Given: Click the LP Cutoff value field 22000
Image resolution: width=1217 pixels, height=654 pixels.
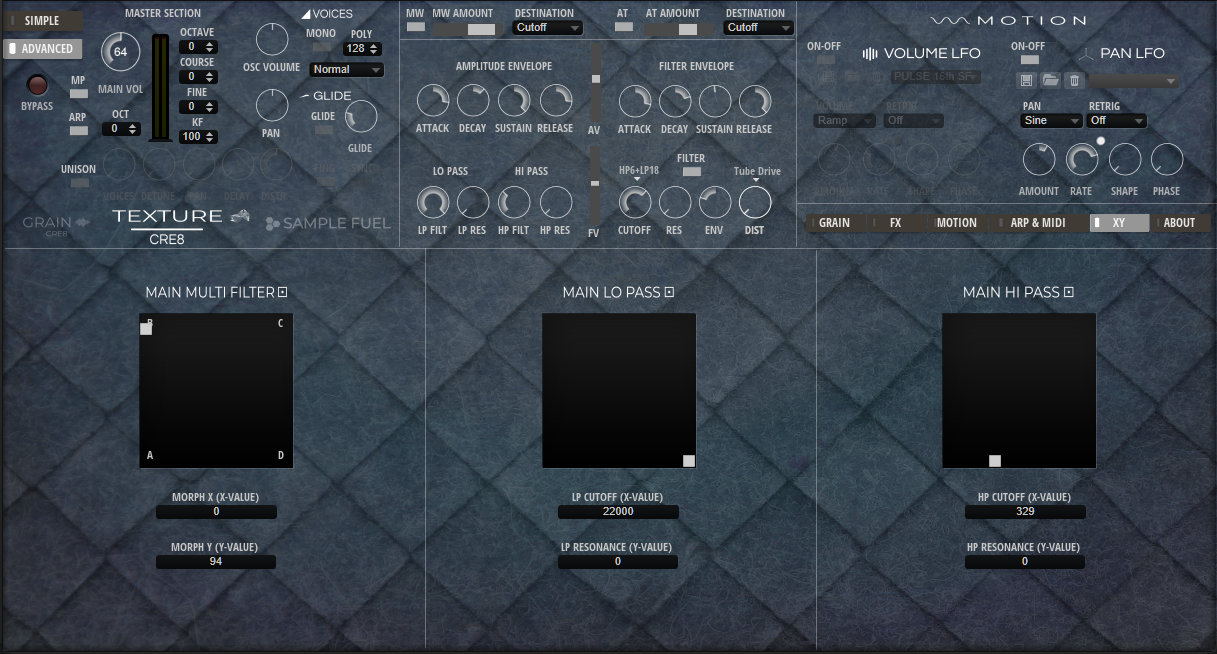Looking at the screenshot, I should point(618,512).
